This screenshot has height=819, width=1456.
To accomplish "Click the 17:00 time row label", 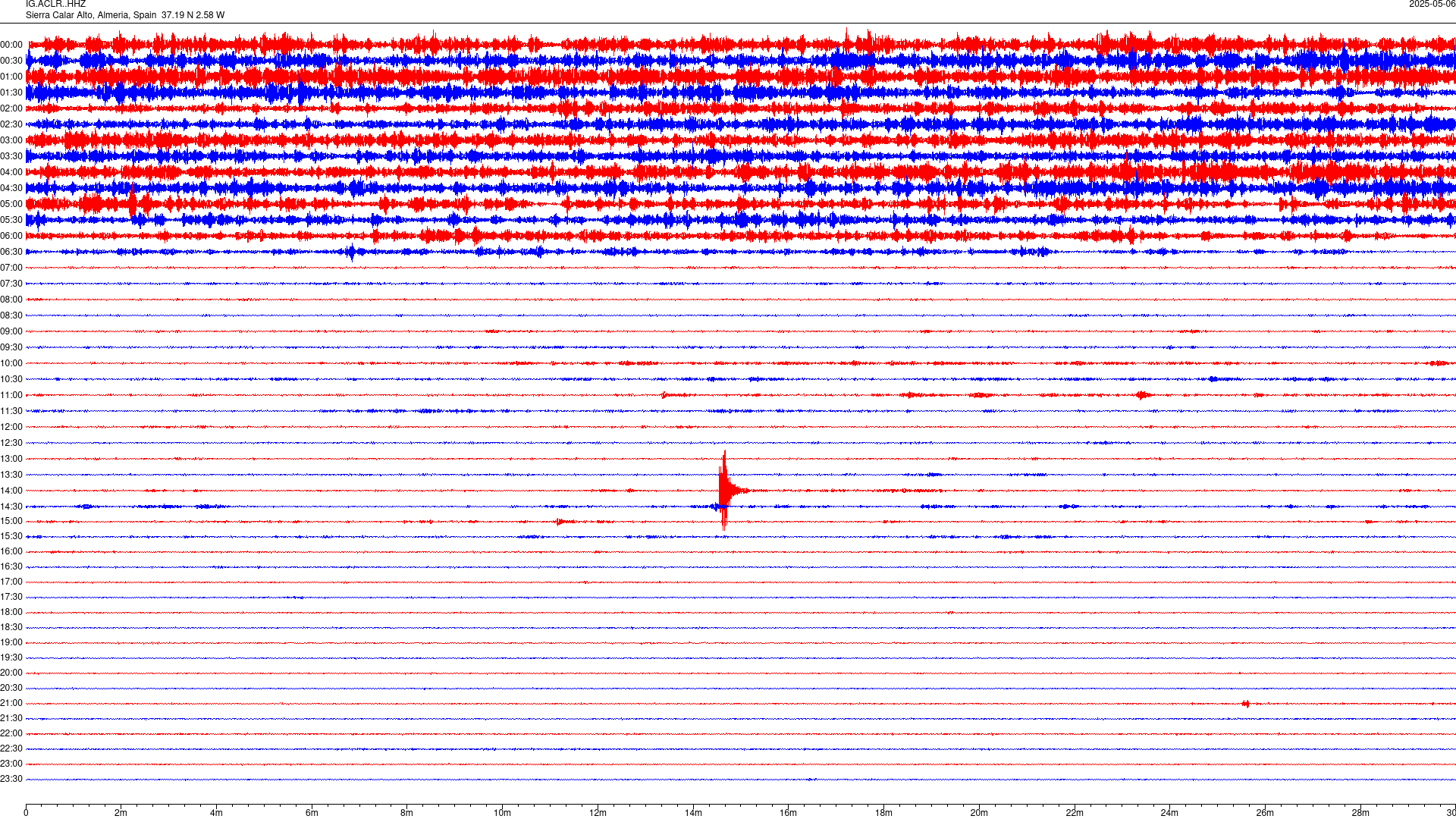I will coord(11,582).
